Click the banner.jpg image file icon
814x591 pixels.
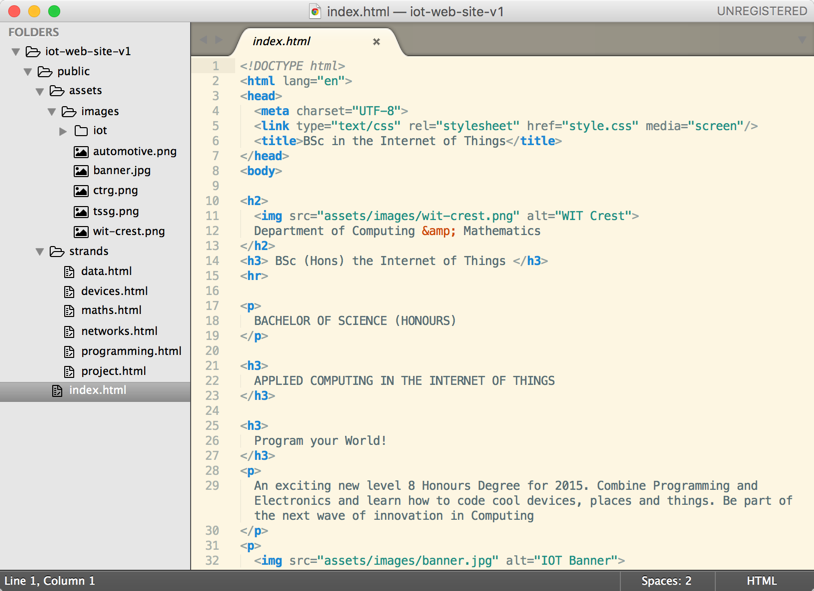[81, 171]
